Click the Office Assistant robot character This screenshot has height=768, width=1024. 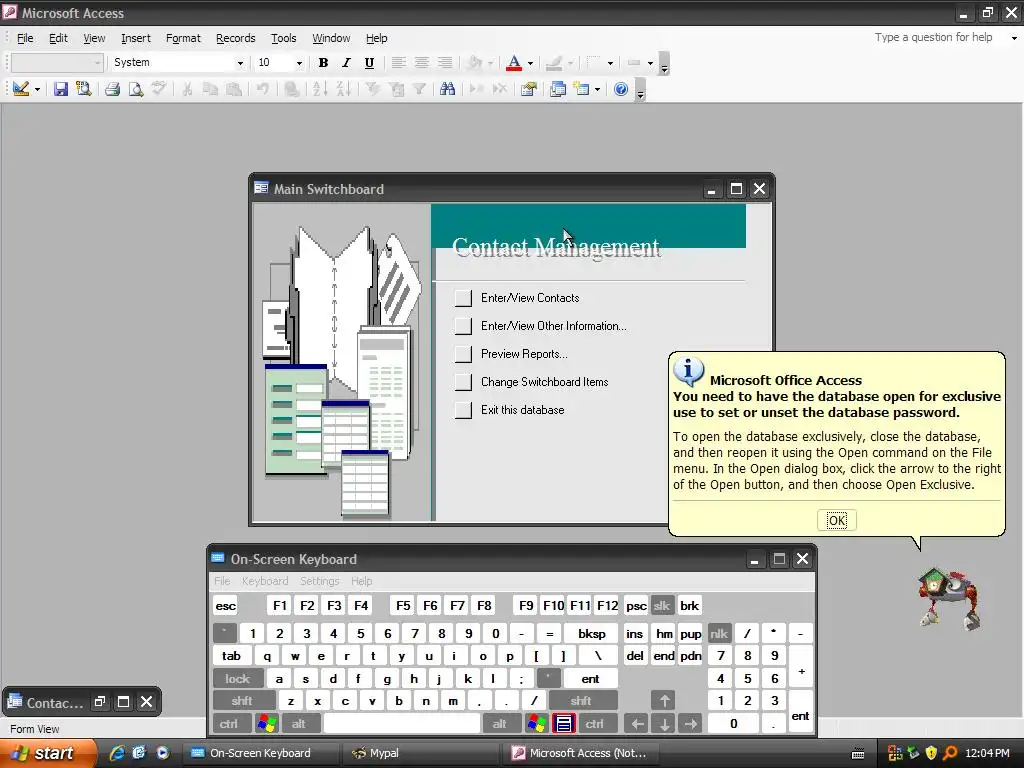tap(949, 598)
